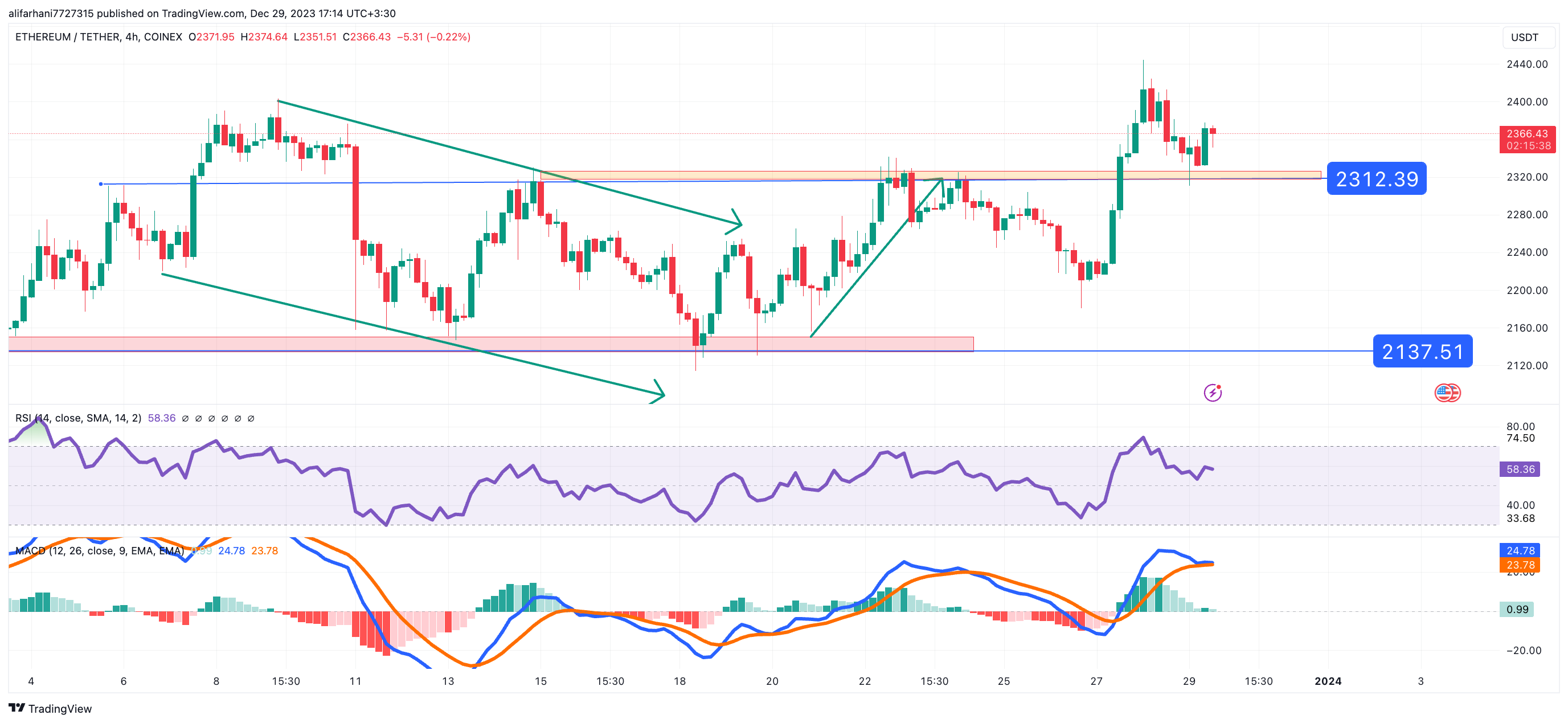Select the 2312.39 blue price label
Screen dimensions: 1568x723
pyautogui.click(x=1375, y=179)
